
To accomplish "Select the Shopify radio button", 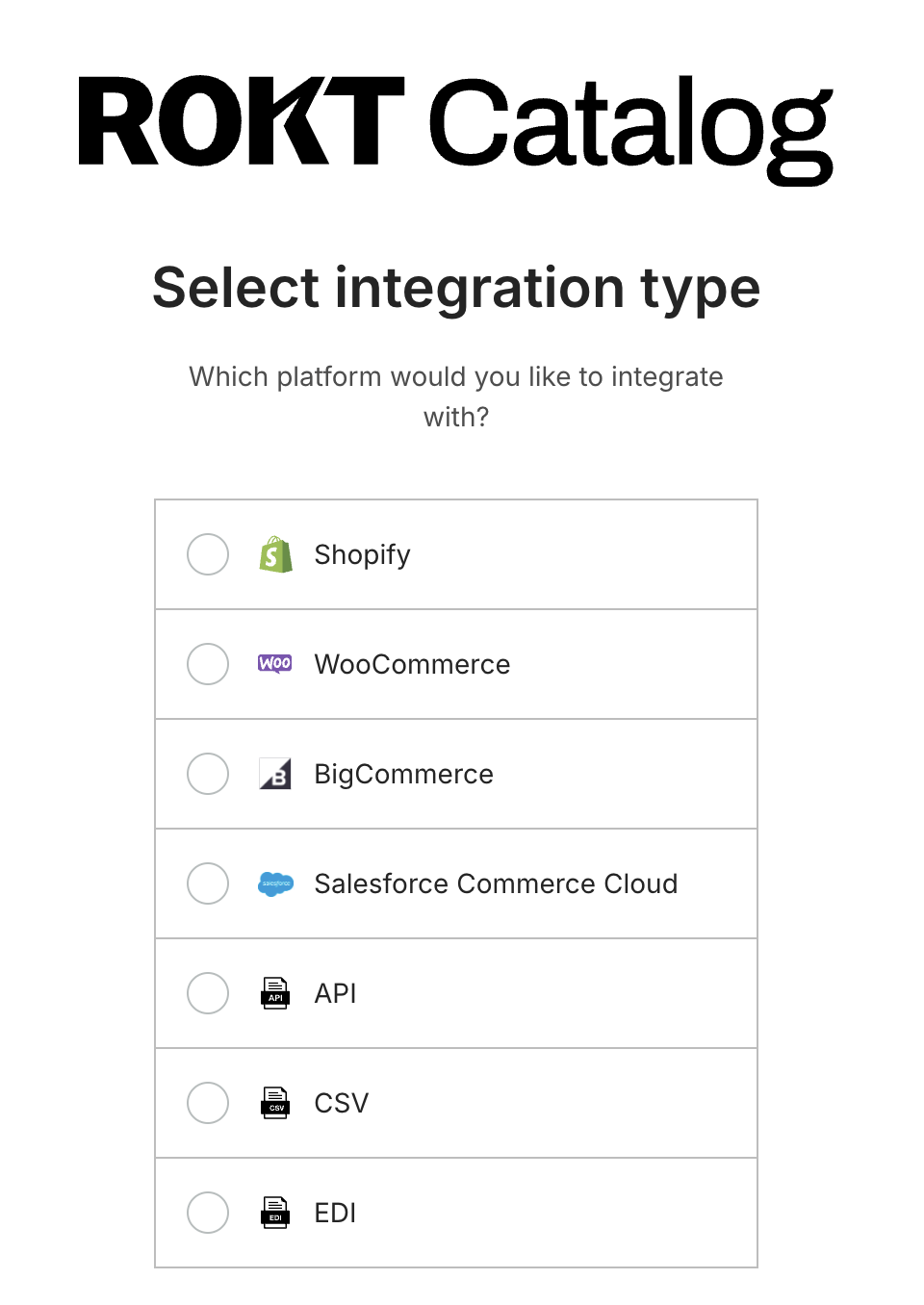I will (208, 554).
